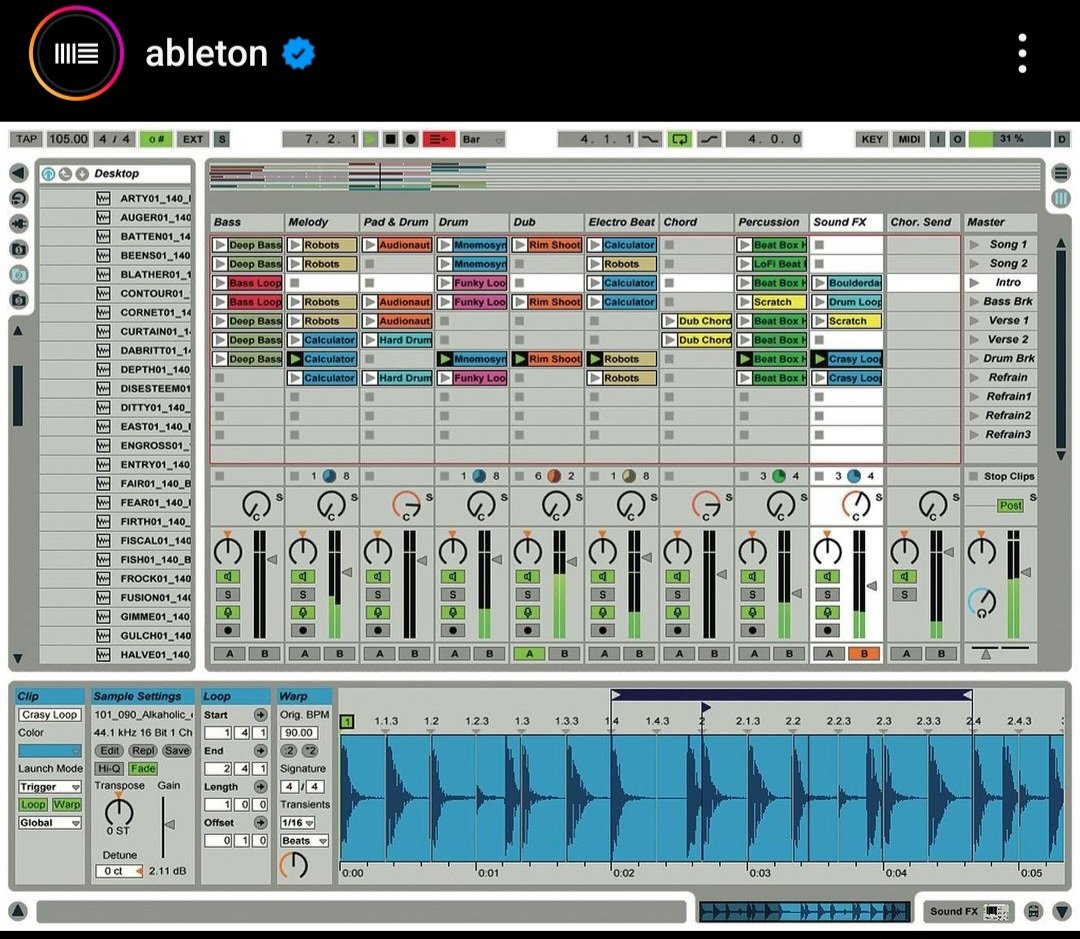The image size is (1080, 939).
Task: Click the Sound FX device view selector
Action: [x=968, y=911]
